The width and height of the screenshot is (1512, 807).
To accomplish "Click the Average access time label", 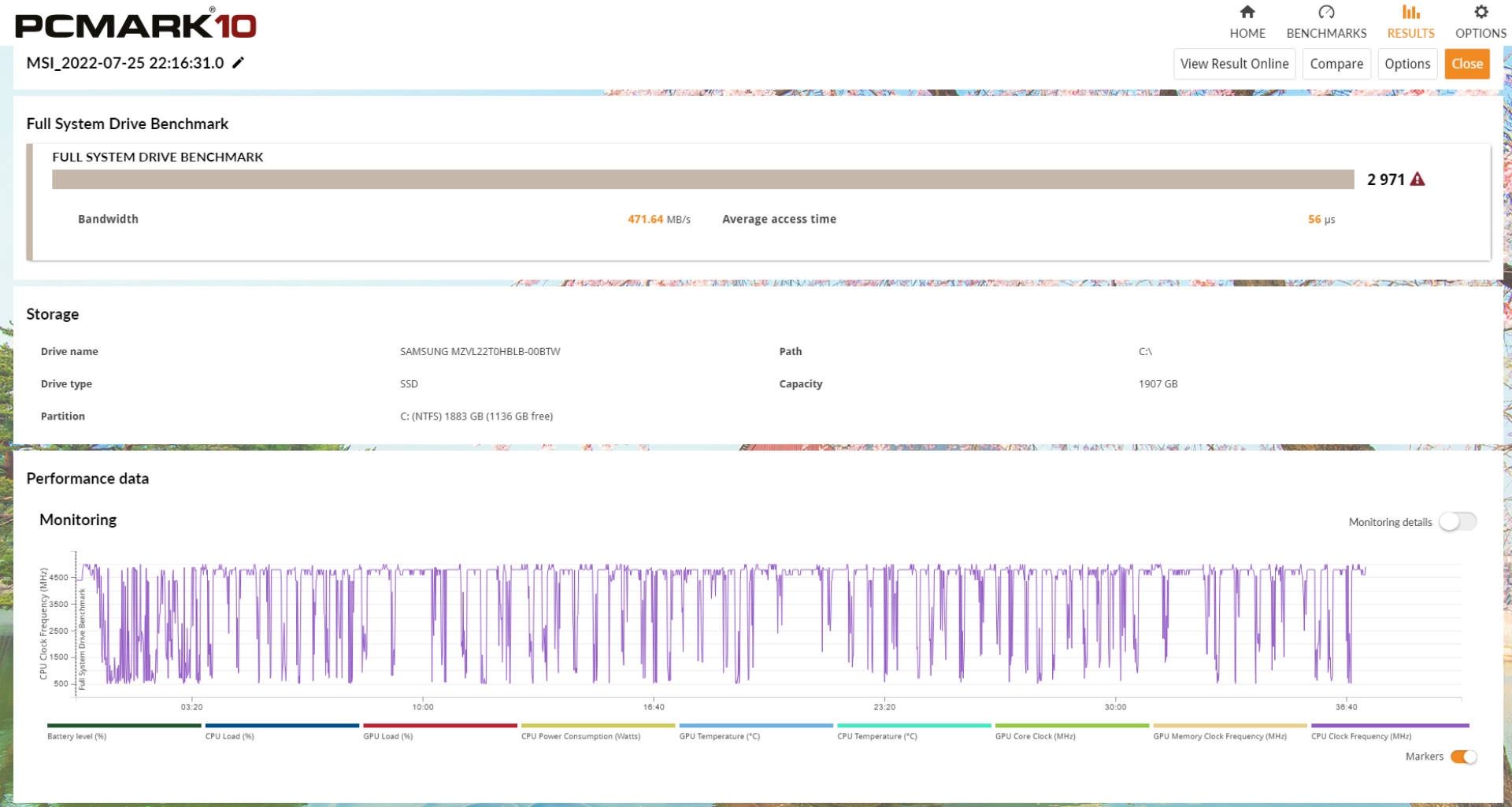I will pyautogui.click(x=779, y=219).
